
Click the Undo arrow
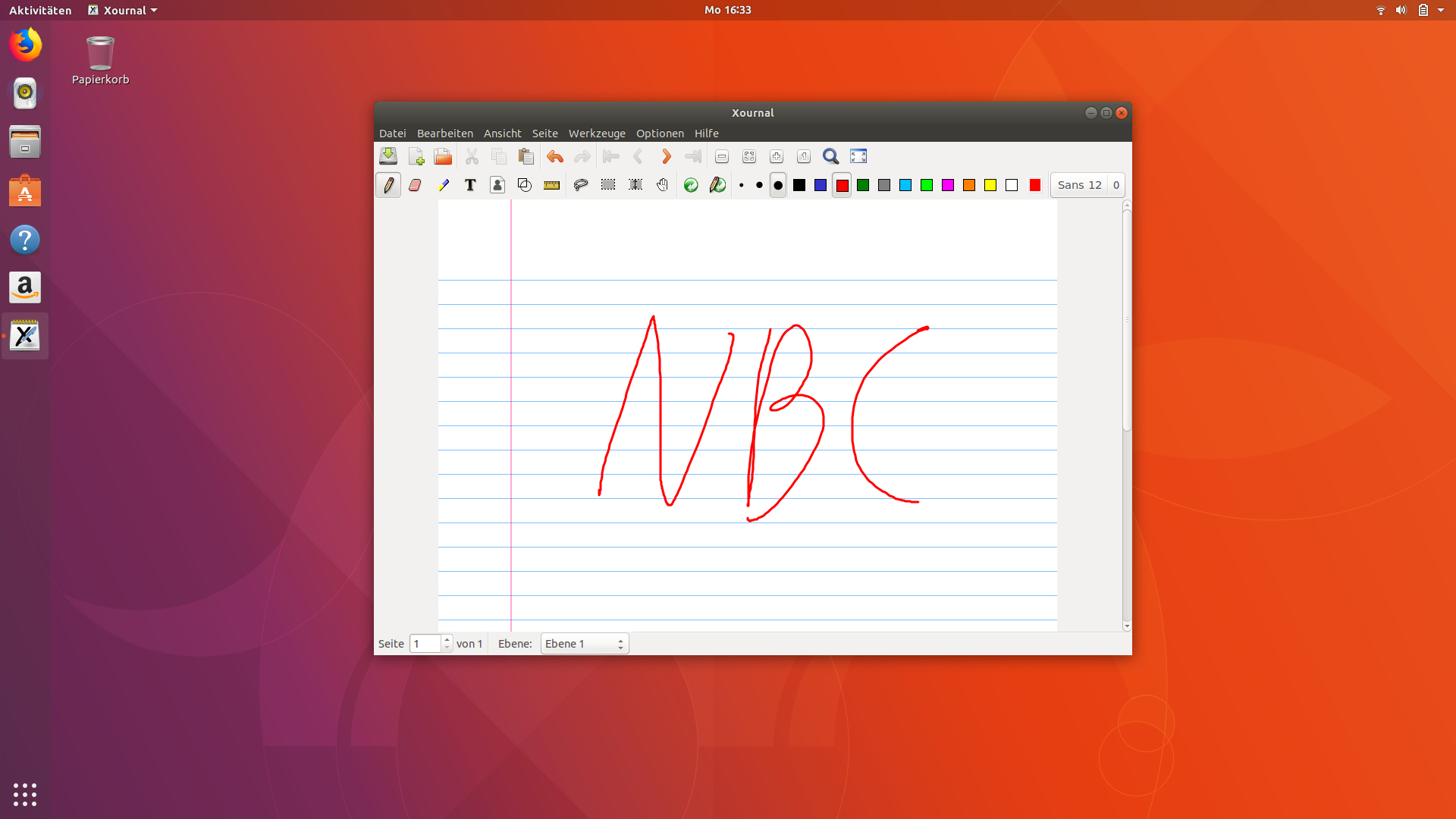[x=554, y=156]
